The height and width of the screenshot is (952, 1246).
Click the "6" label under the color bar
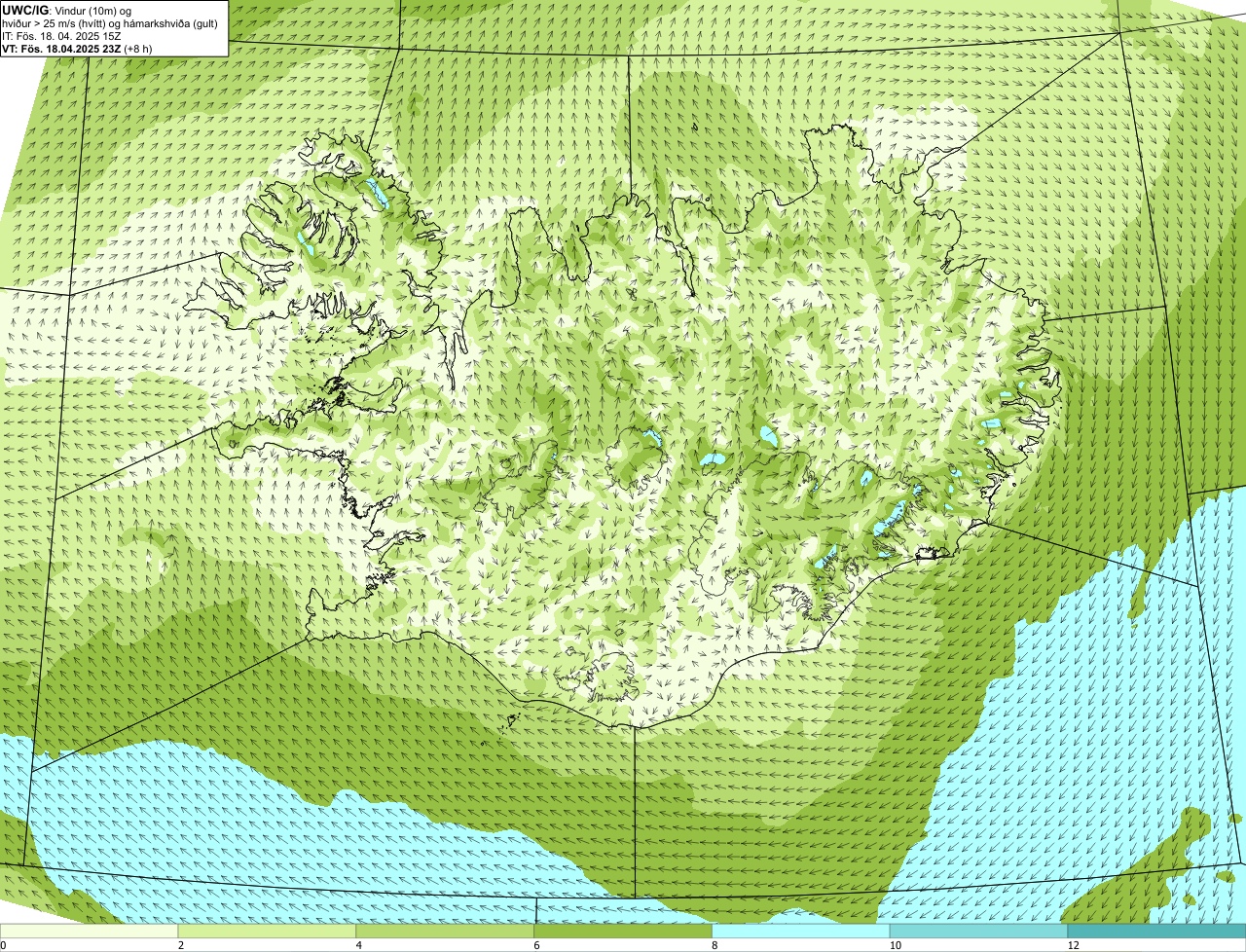pos(536,945)
